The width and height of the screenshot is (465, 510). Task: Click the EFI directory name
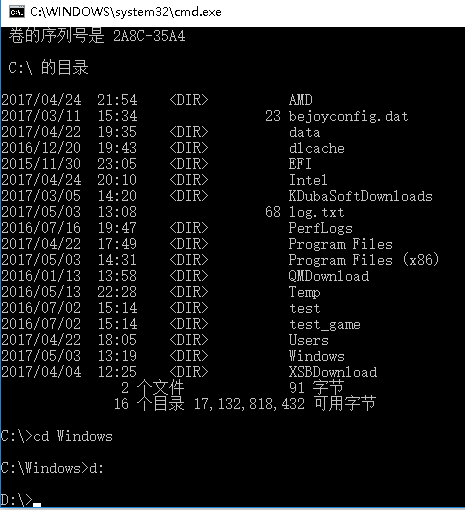(300, 164)
